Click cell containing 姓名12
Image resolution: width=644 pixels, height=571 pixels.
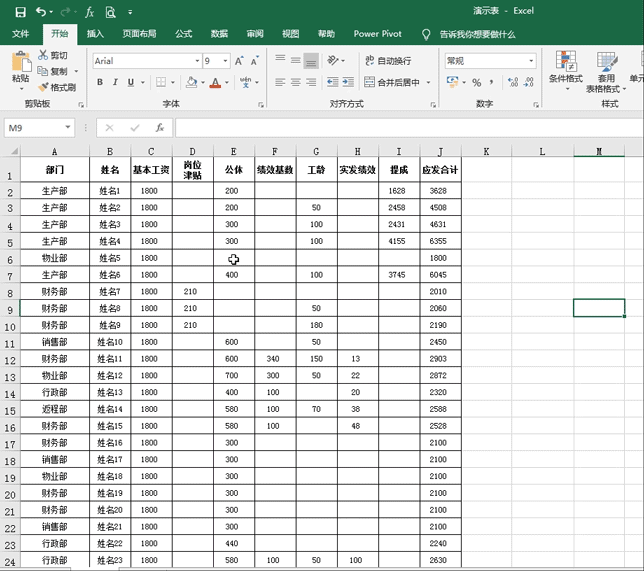110,375
